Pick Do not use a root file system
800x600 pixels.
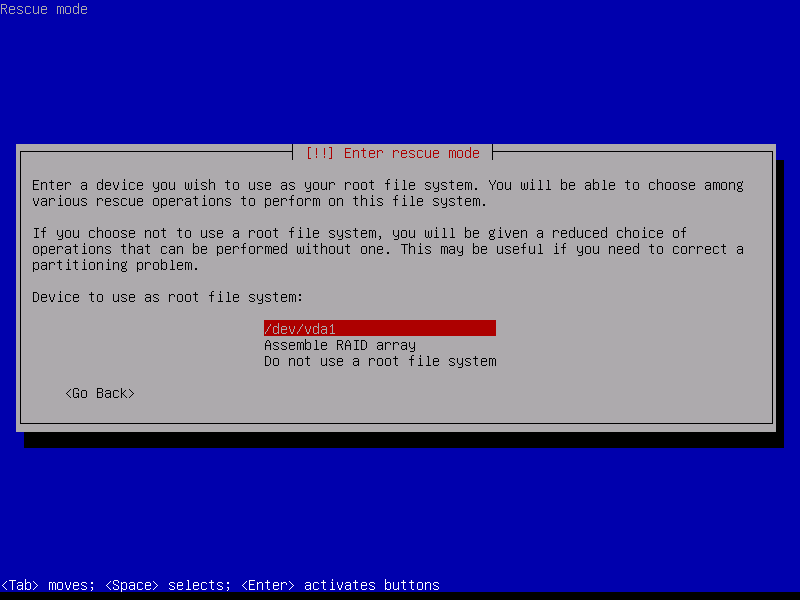pyautogui.click(x=380, y=361)
